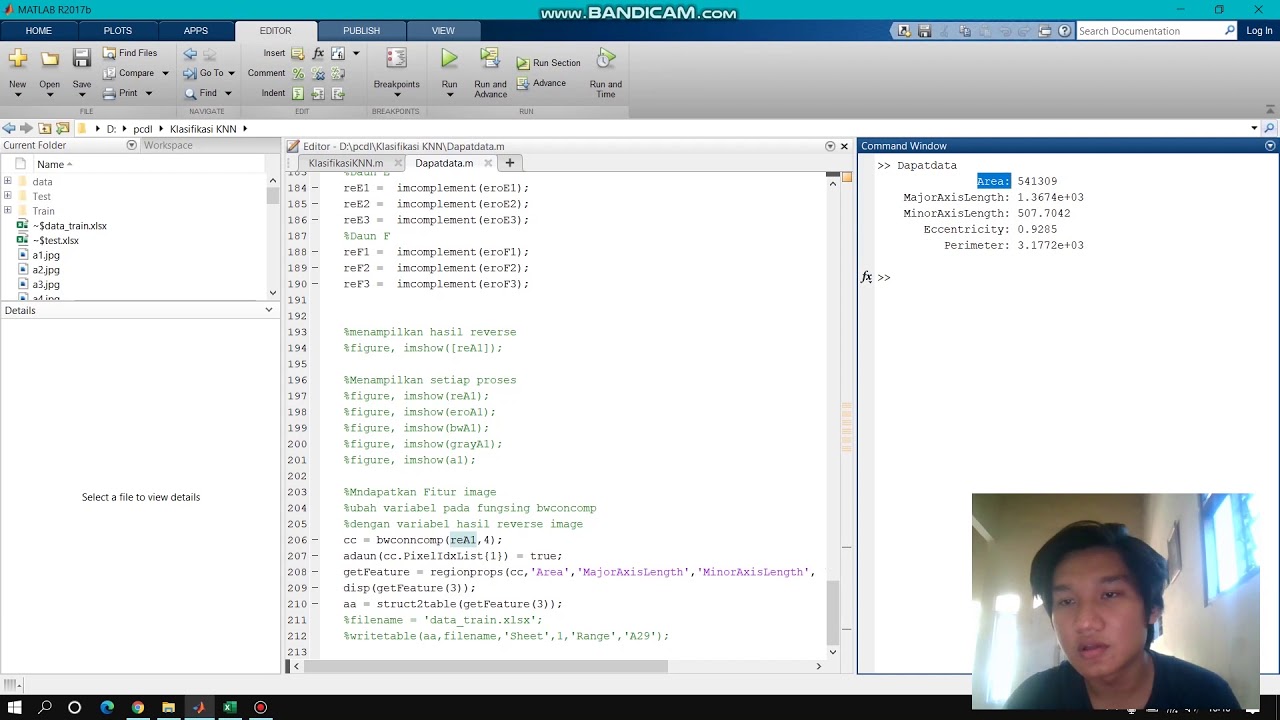Close the Dapatdata.m editor tab
The image size is (1280, 720).
[x=488, y=163]
